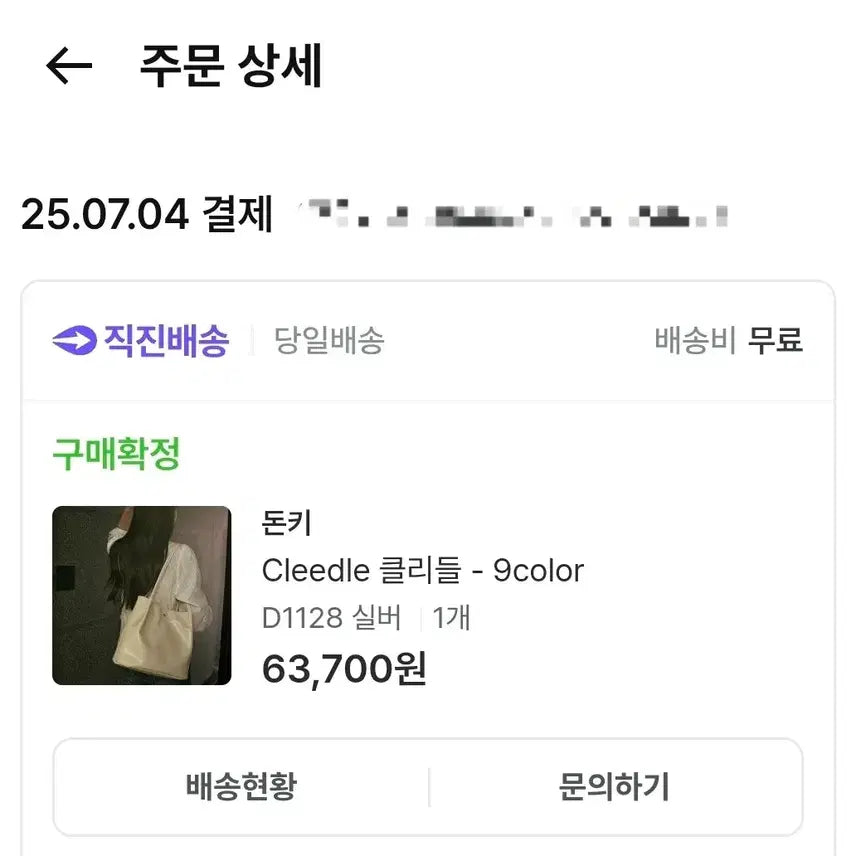This screenshot has width=856, height=856.
Task: Tap the 직진배송 text label
Action: [166, 341]
